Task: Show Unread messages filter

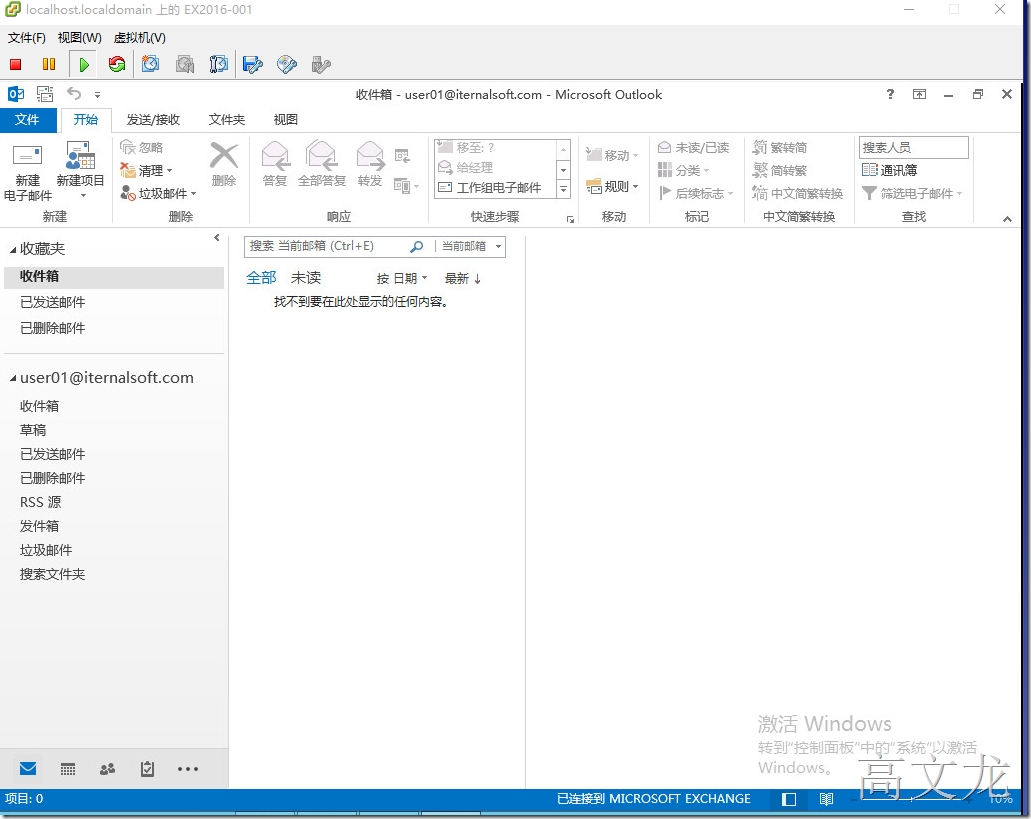Action: [x=306, y=278]
